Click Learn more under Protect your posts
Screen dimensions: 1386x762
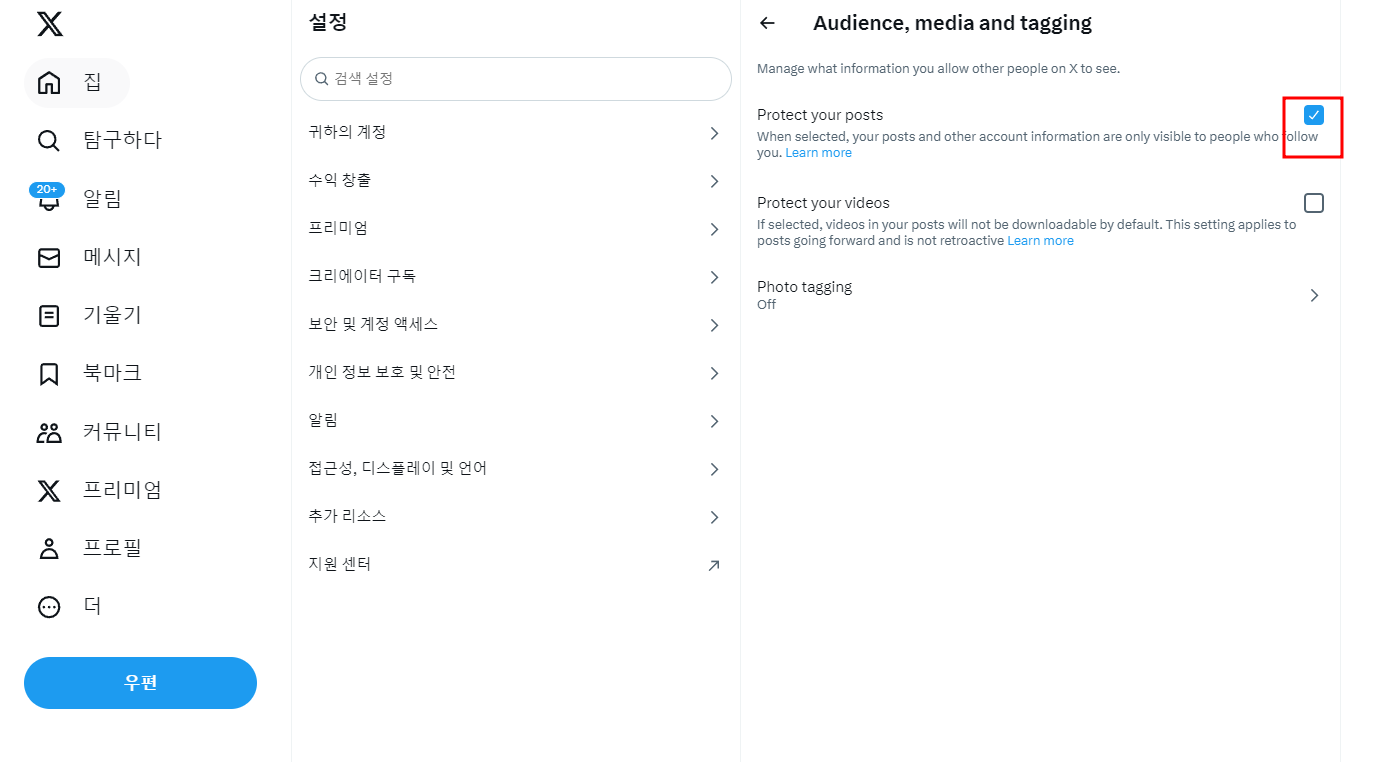818,152
